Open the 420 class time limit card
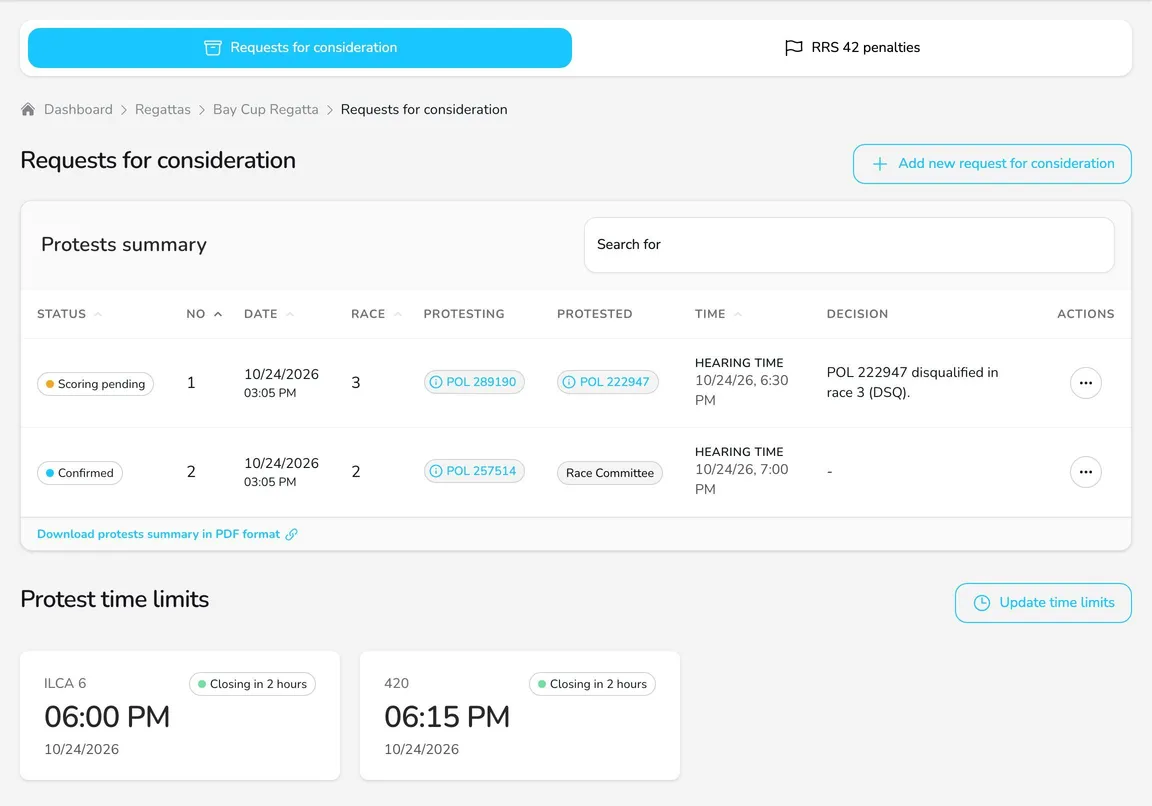 pyautogui.click(x=520, y=716)
